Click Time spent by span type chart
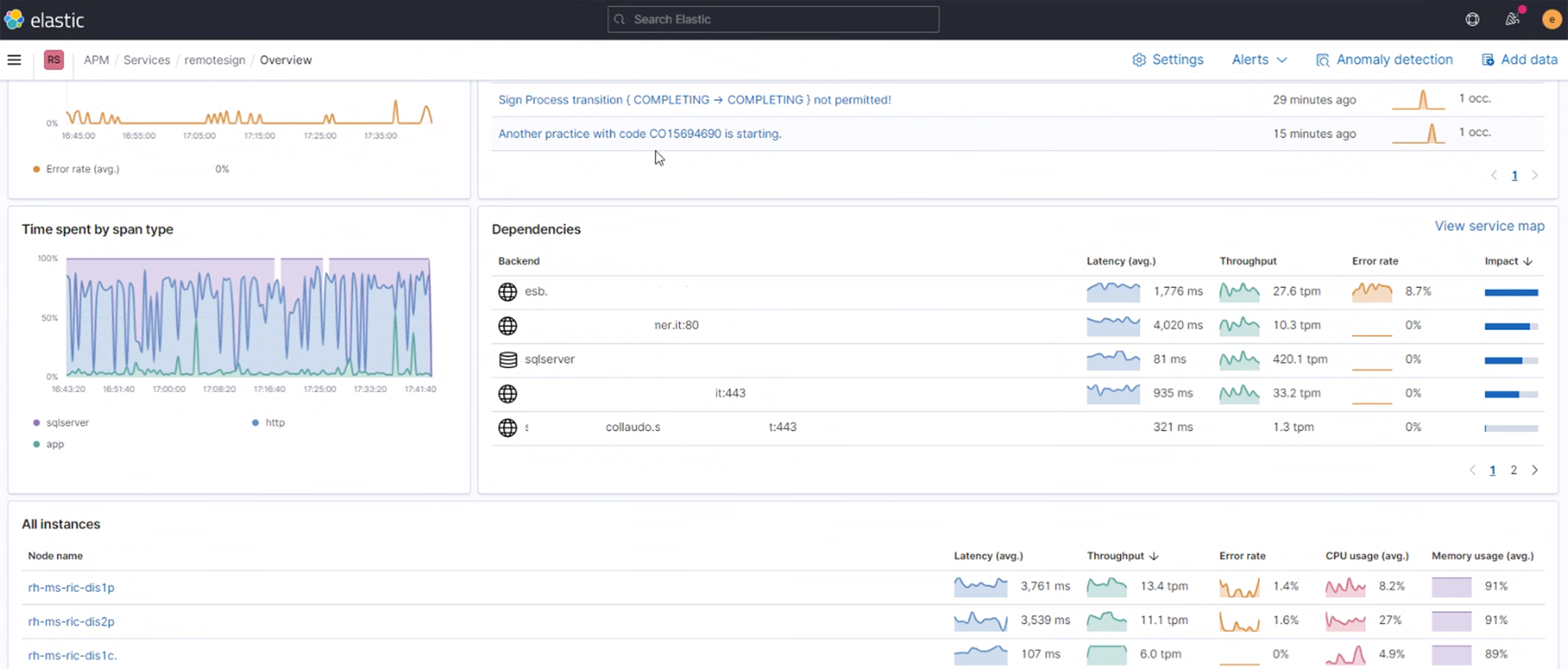Image resolution: width=1568 pixels, height=669 pixels. pyautogui.click(x=249, y=317)
